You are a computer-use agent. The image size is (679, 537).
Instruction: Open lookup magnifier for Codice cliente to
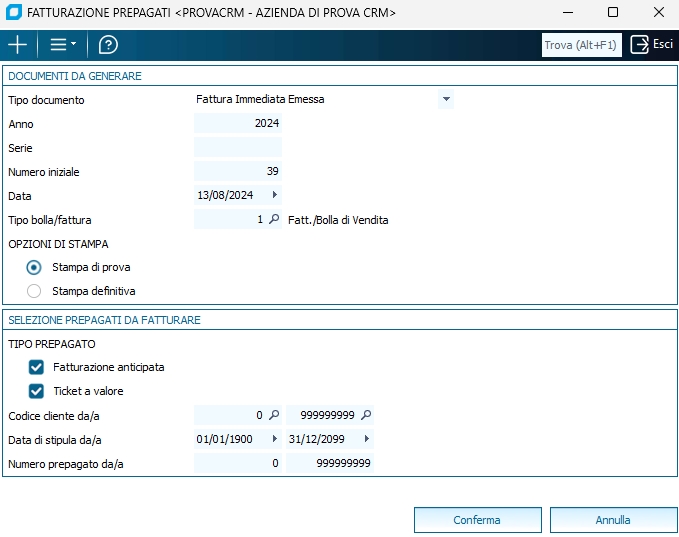pyautogui.click(x=366, y=415)
